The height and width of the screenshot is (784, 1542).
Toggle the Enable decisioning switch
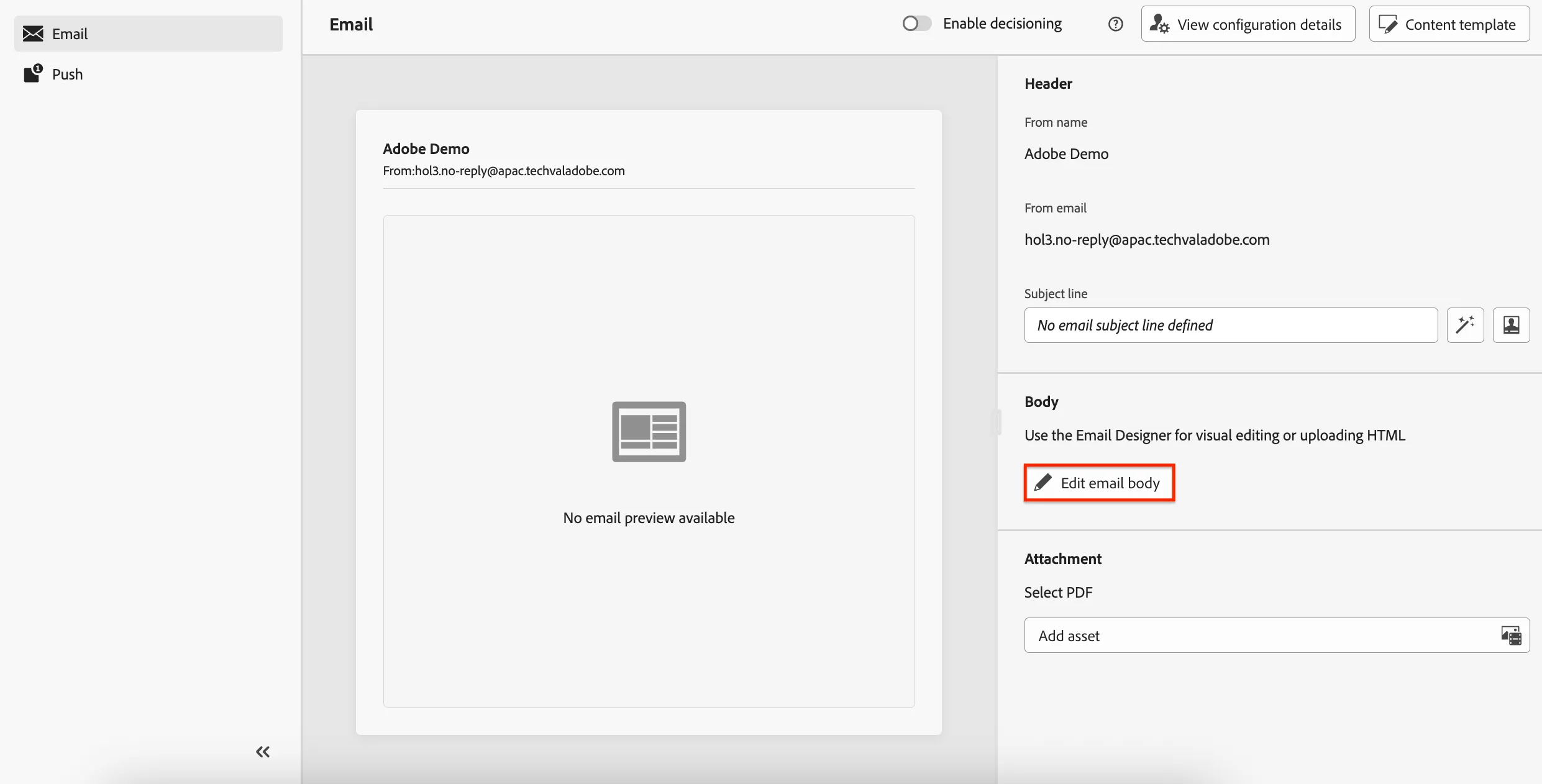[916, 24]
